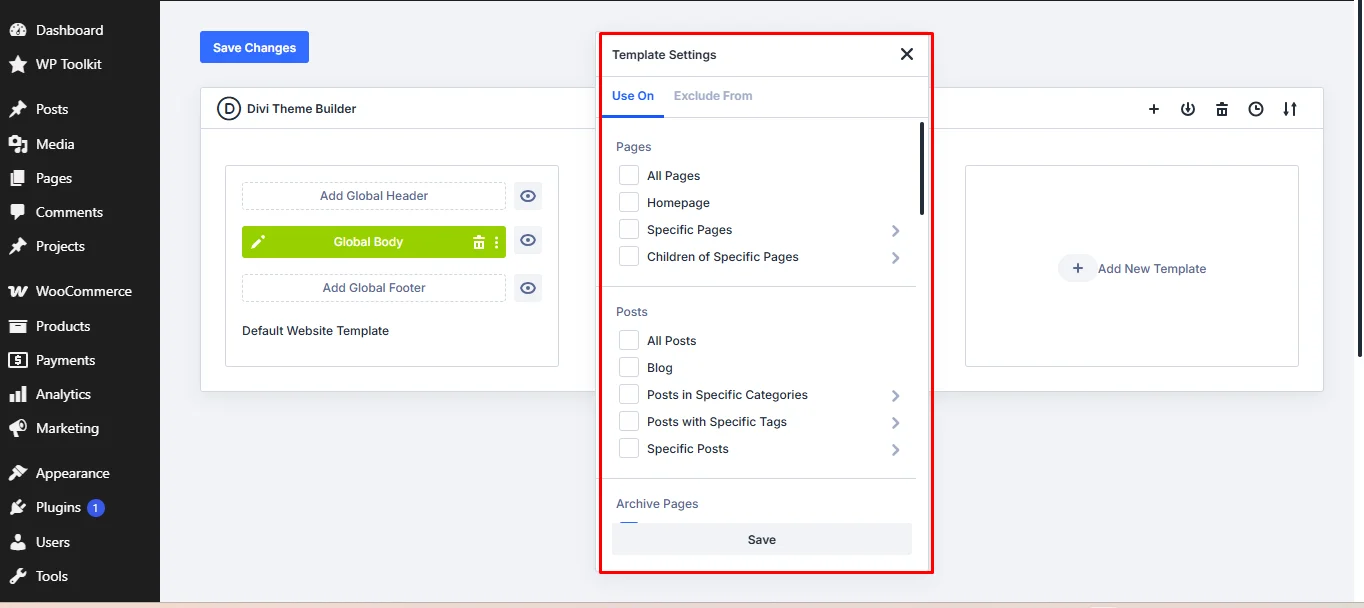
Task: Click the Global Body label
Action: pos(368,242)
